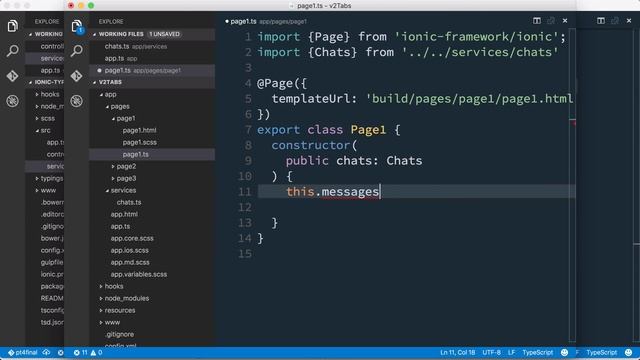
Task: Click the pt4final git branch indicator
Action: tap(23, 352)
